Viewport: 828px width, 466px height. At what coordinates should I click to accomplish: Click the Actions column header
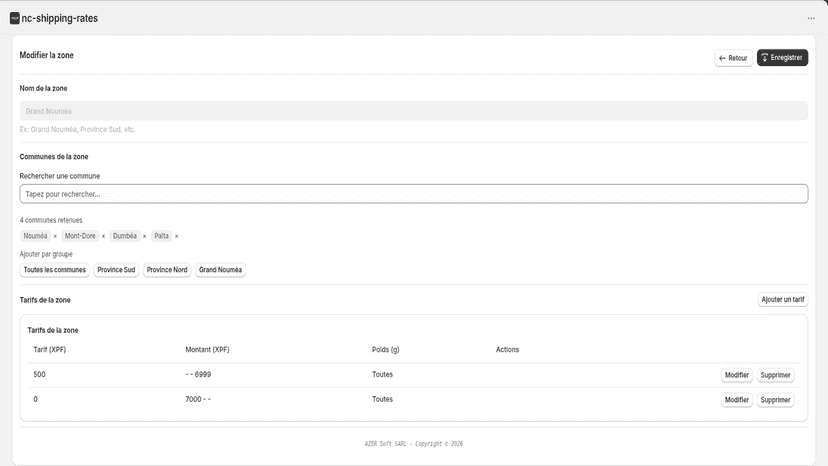[x=507, y=350]
